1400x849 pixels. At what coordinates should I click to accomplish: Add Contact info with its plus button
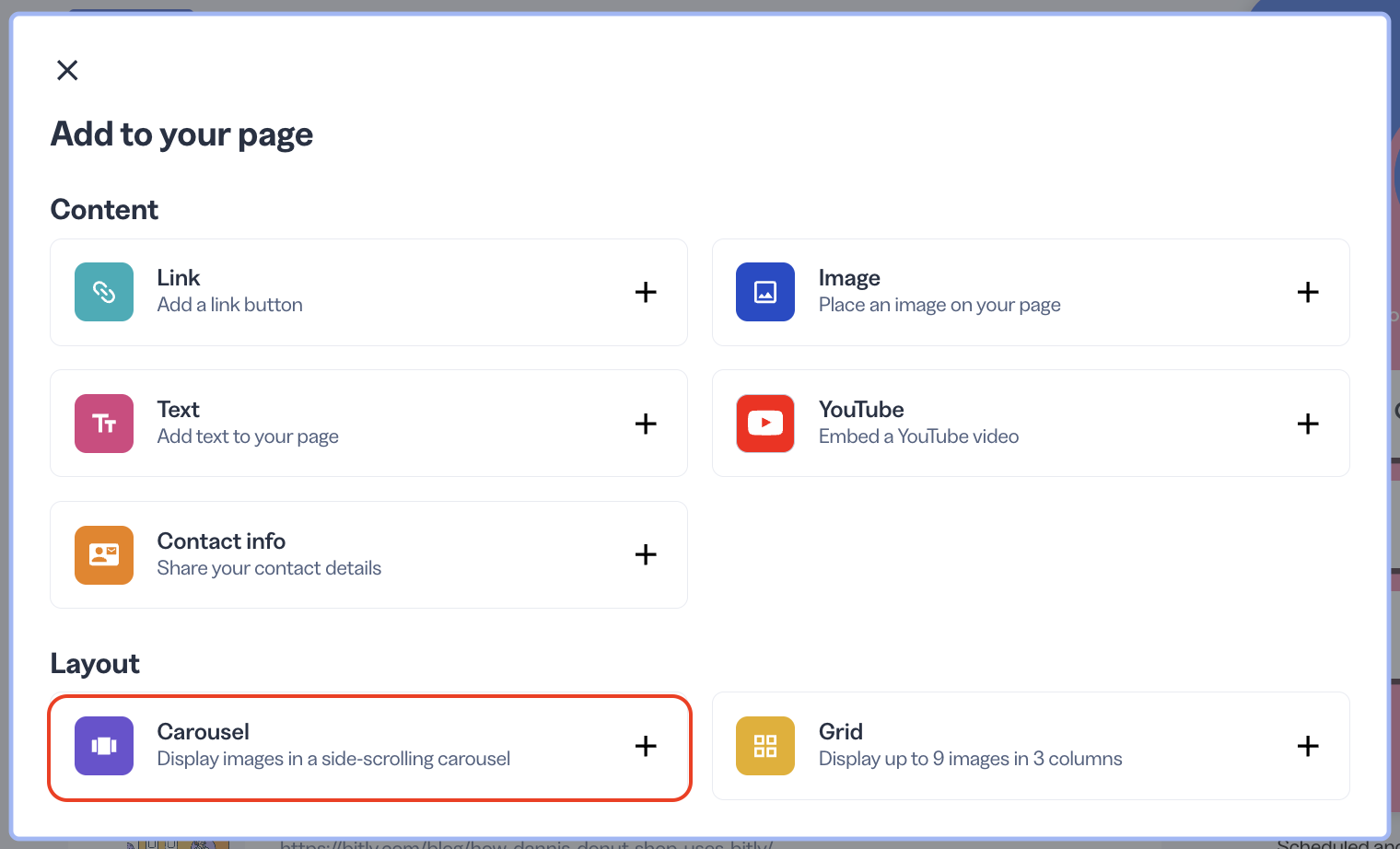pyautogui.click(x=646, y=554)
